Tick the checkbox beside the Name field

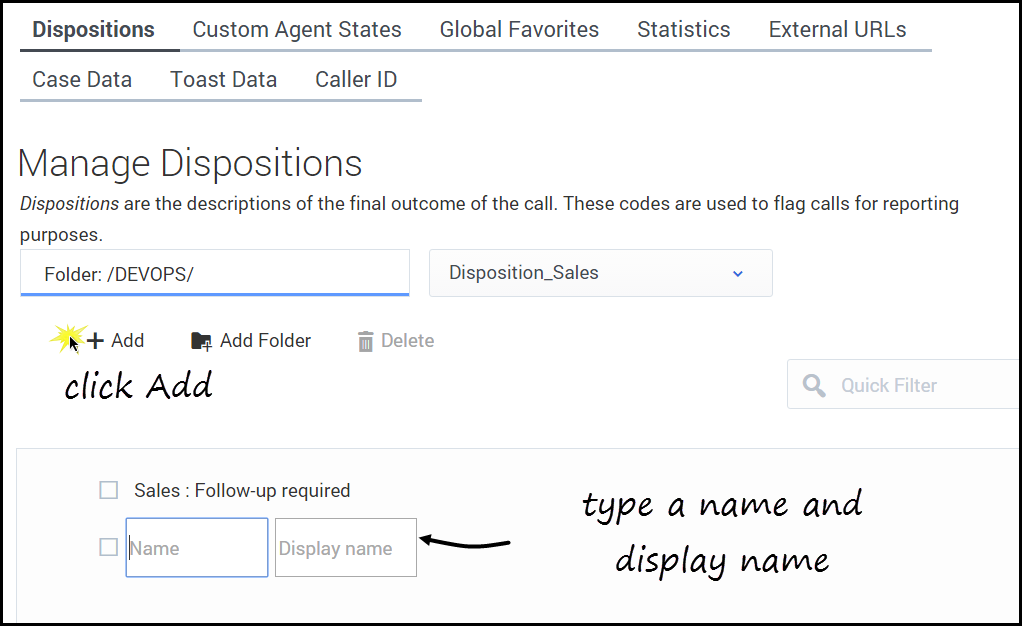click(108, 547)
